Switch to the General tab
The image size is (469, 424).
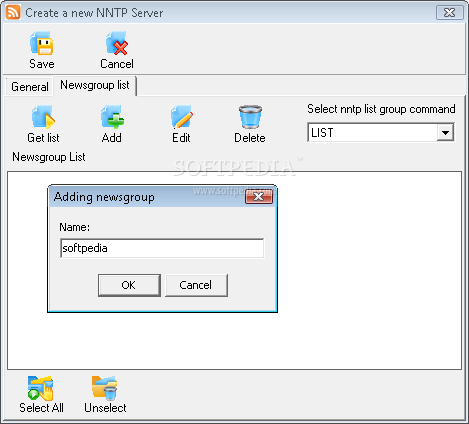point(30,87)
